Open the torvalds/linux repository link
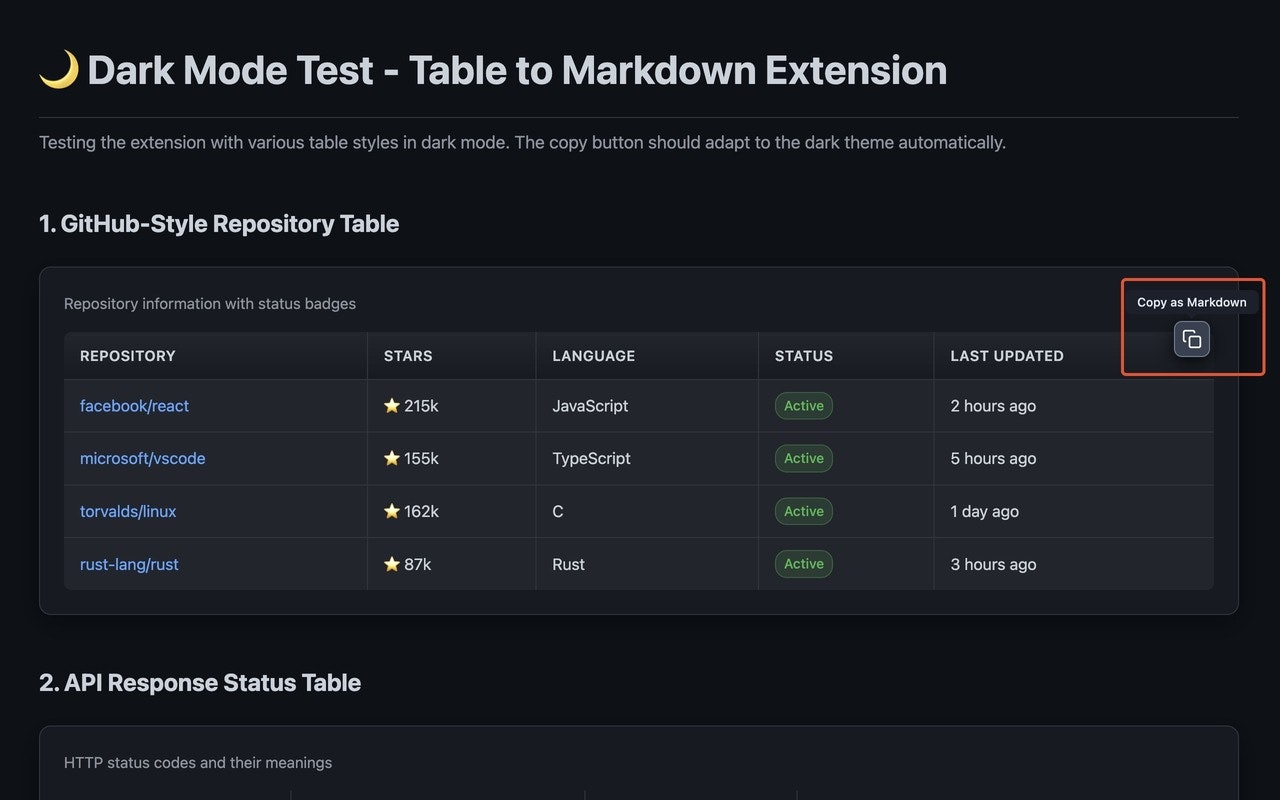 pyautogui.click(x=128, y=511)
